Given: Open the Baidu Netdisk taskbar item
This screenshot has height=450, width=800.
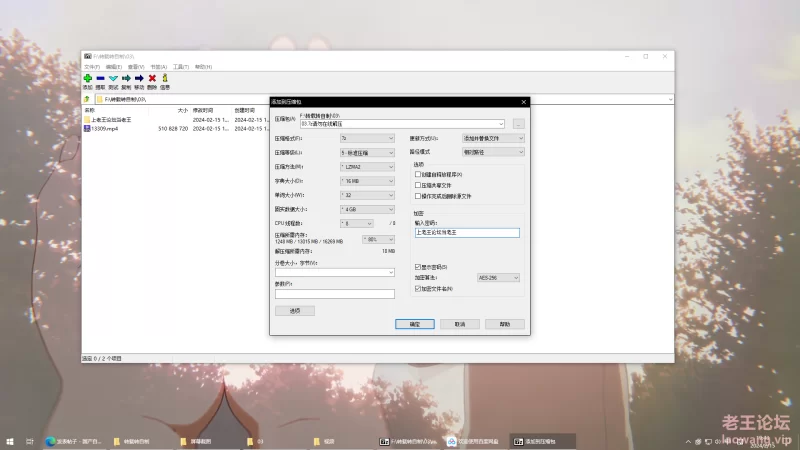Looking at the screenshot, I should (474, 441).
